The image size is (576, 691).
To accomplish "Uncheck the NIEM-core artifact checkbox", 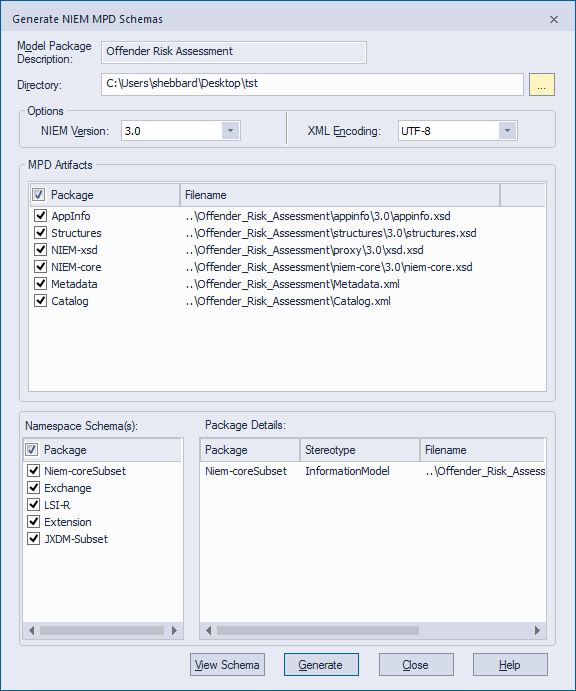I will pyautogui.click(x=41, y=267).
